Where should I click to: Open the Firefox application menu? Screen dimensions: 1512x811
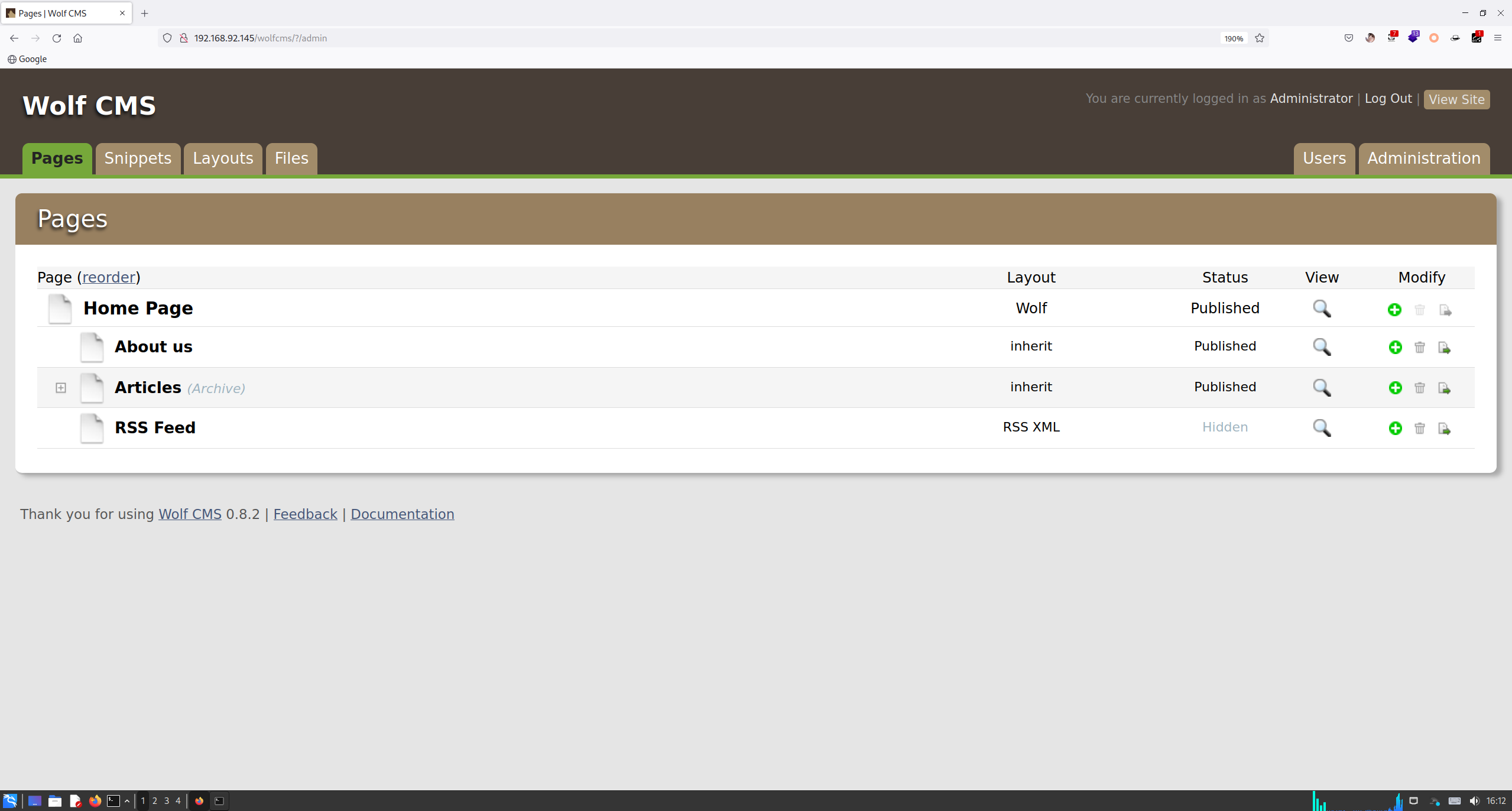(1497, 38)
